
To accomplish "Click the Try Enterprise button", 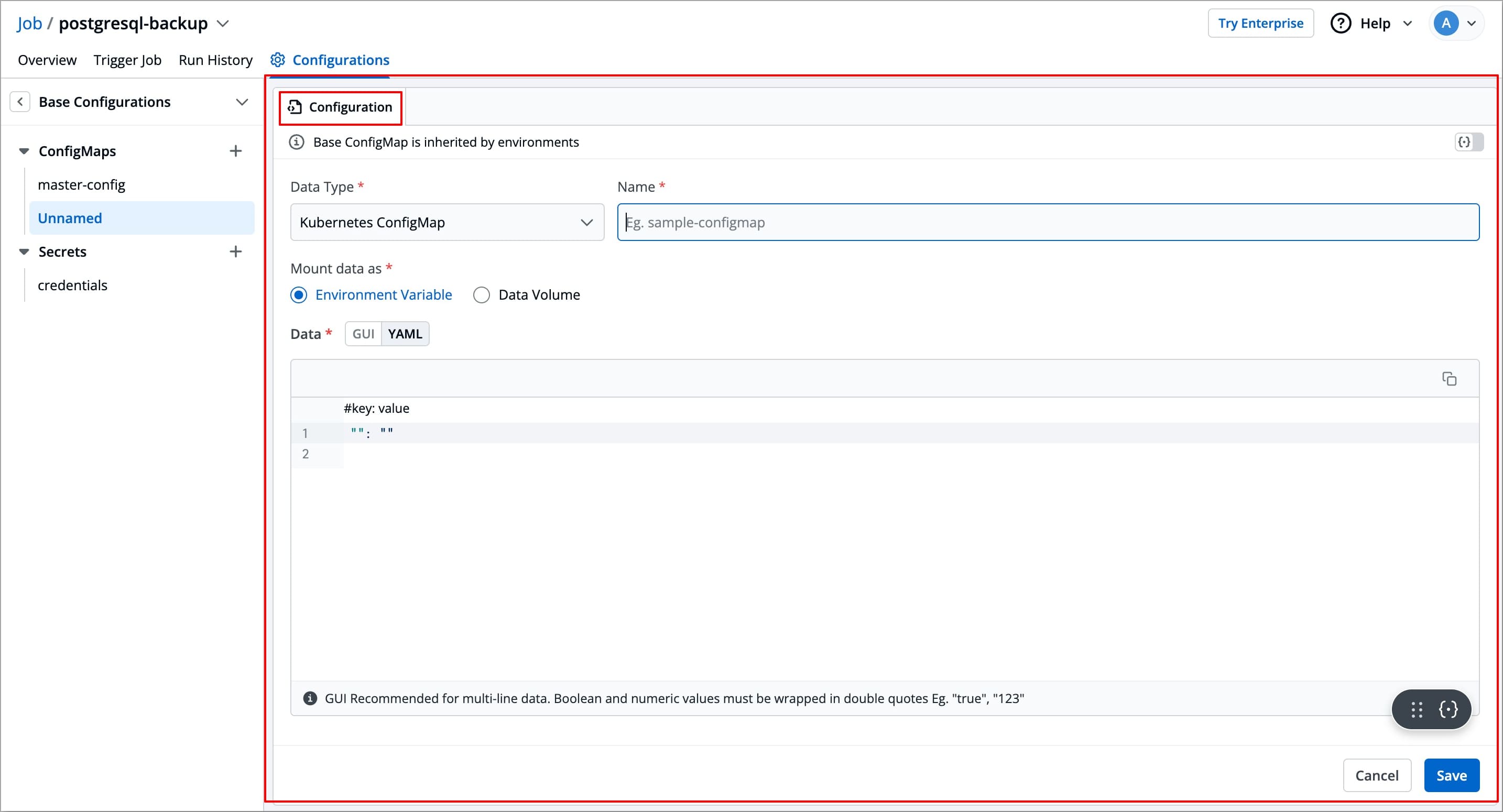I will tap(1260, 23).
